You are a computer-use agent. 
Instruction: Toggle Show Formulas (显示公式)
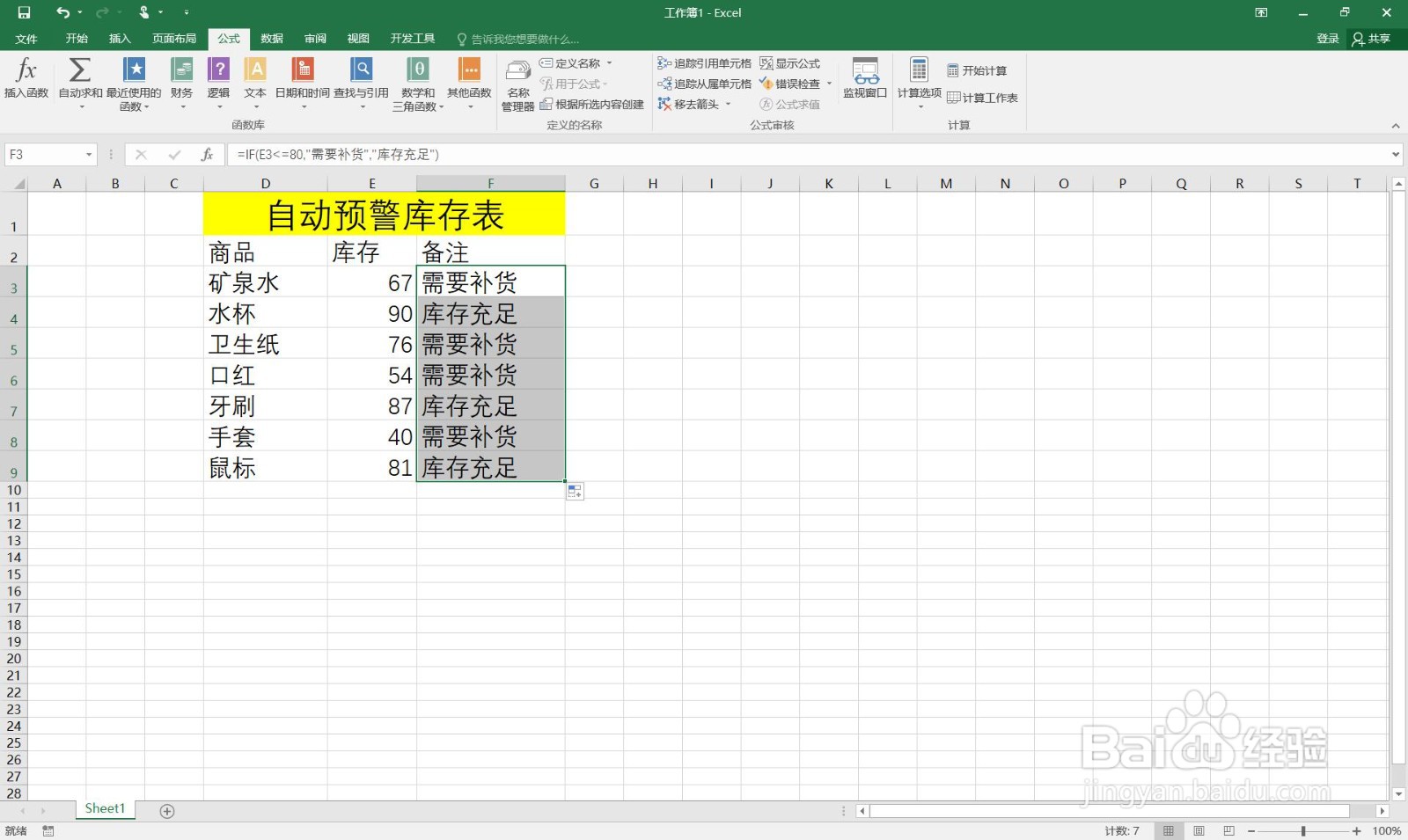click(x=790, y=62)
